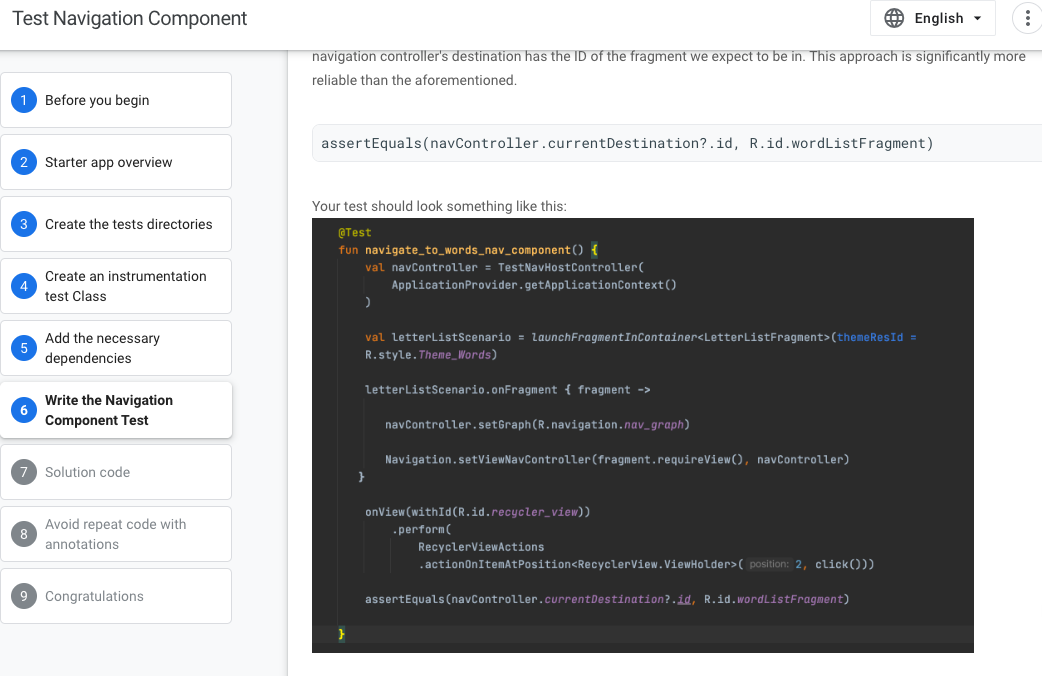1042x676 pixels.
Task: Open the English language dropdown
Action: (932, 18)
